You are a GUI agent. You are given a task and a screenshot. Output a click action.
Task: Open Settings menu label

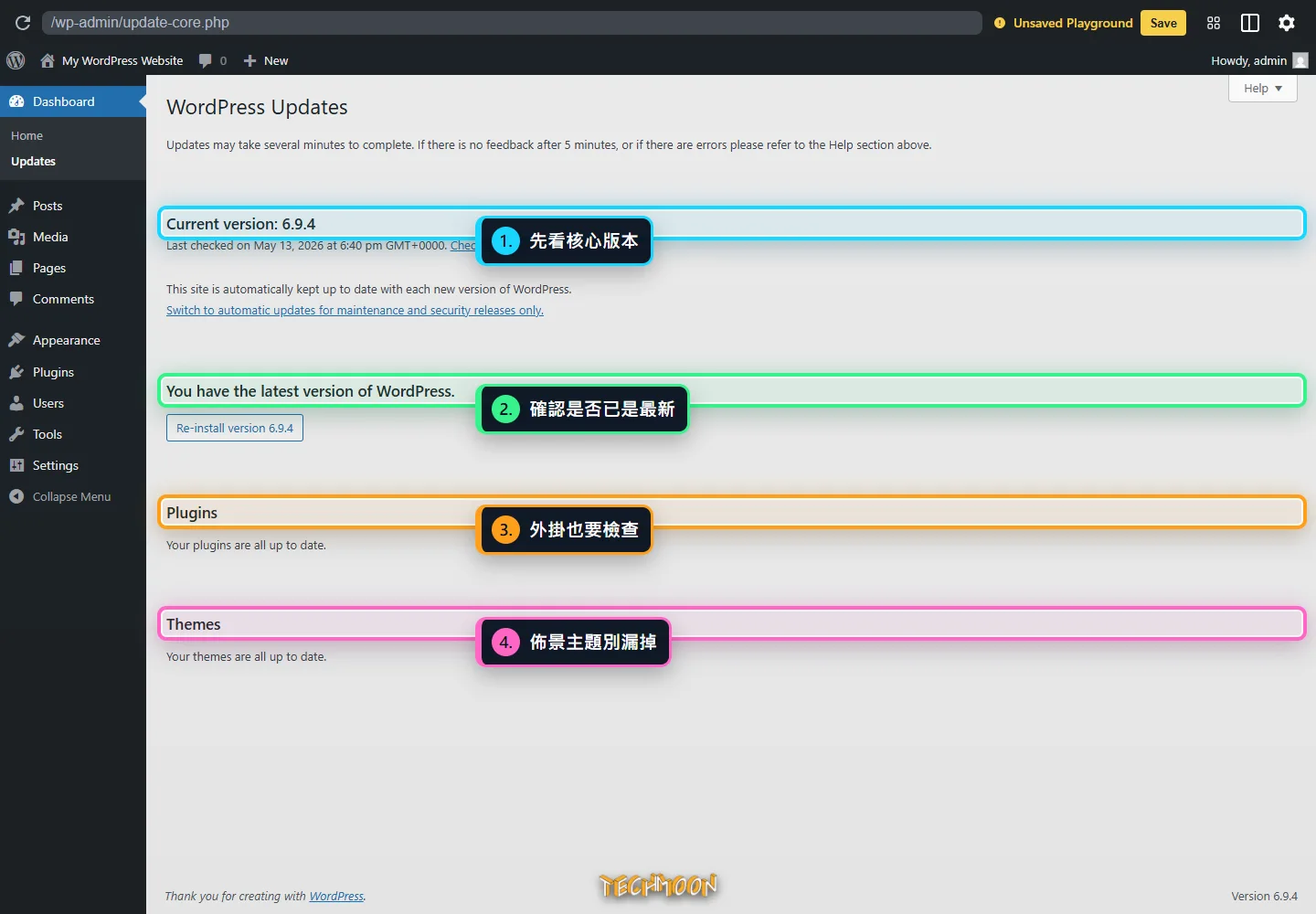[x=56, y=465]
